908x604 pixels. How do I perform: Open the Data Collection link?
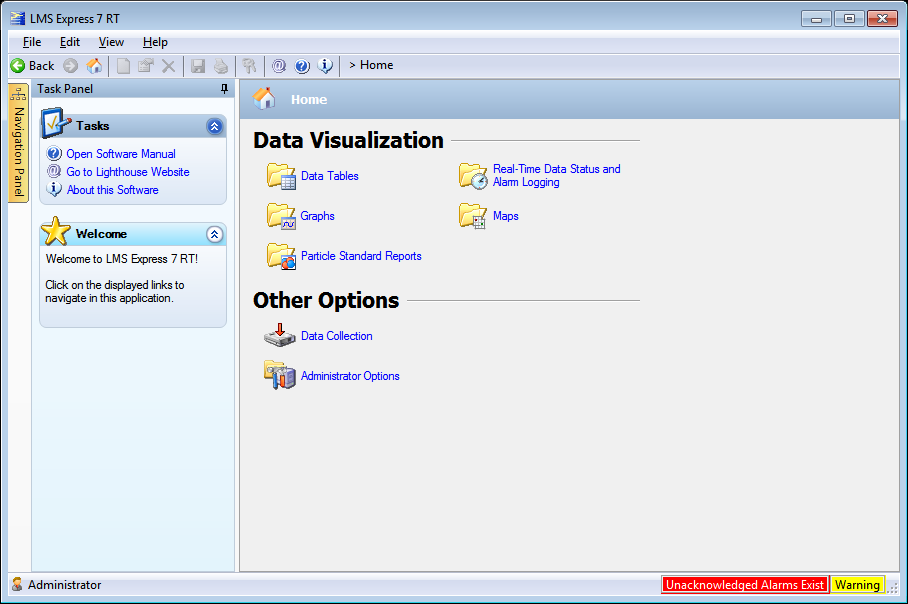(336, 336)
